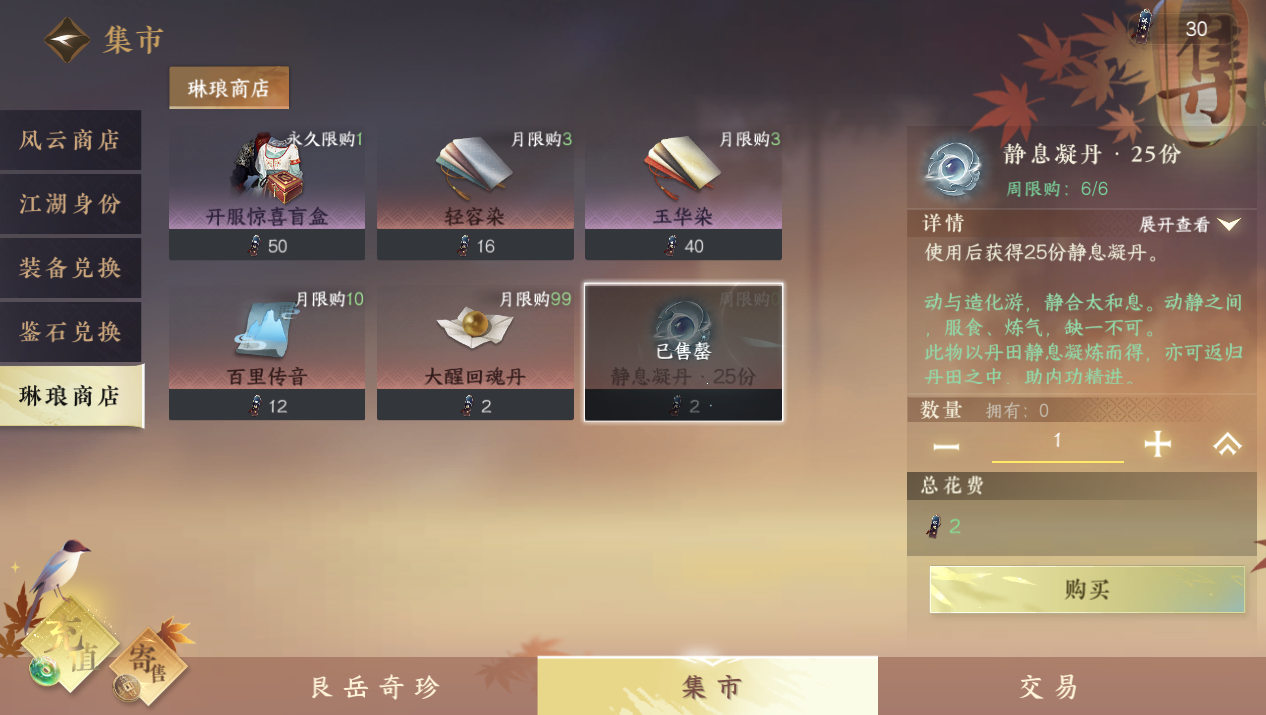Select the 轻容染 dye item icon

[474, 165]
